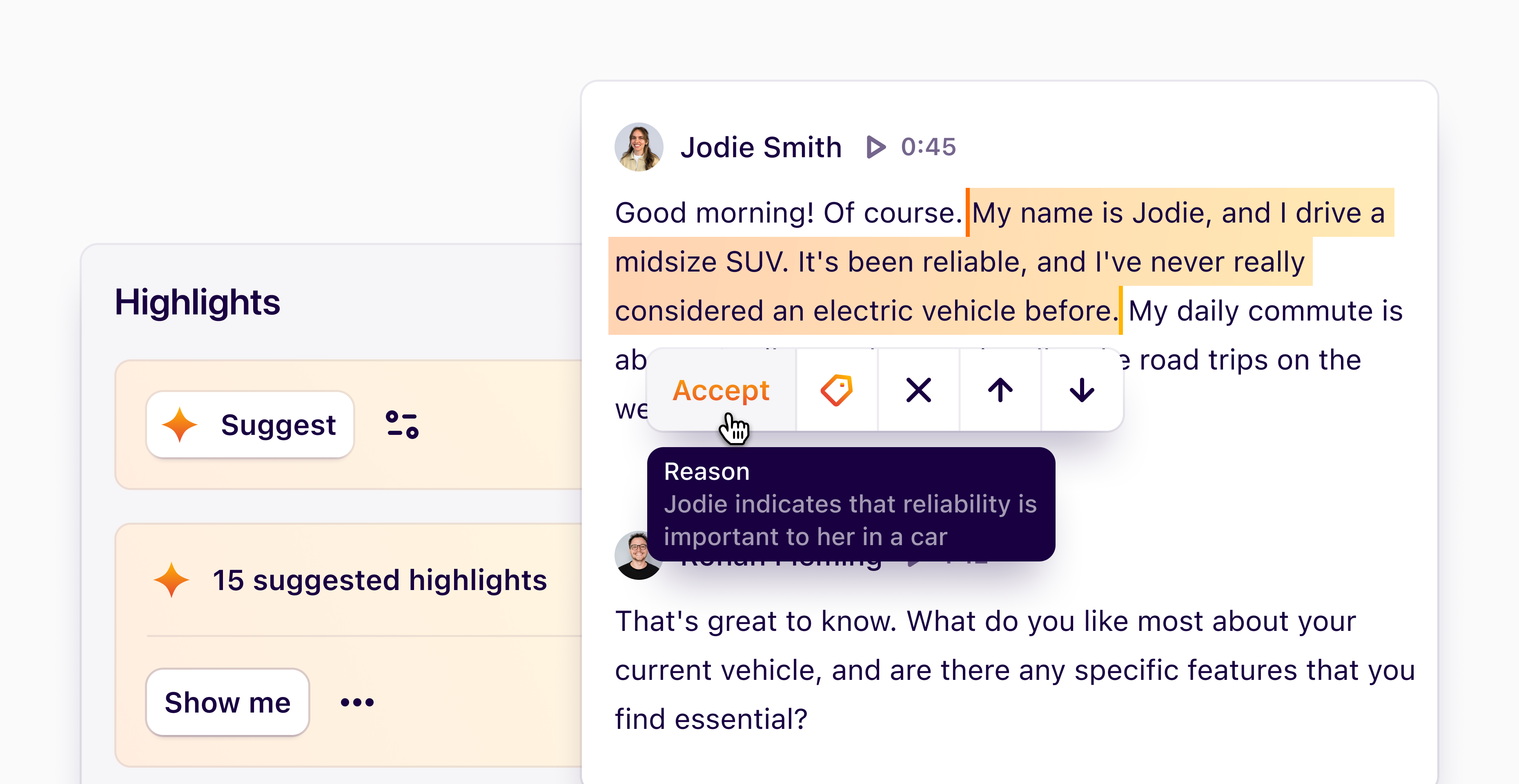The image size is (1519, 784).
Task: Click Jodie Smith's avatar photo
Action: tap(639, 147)
